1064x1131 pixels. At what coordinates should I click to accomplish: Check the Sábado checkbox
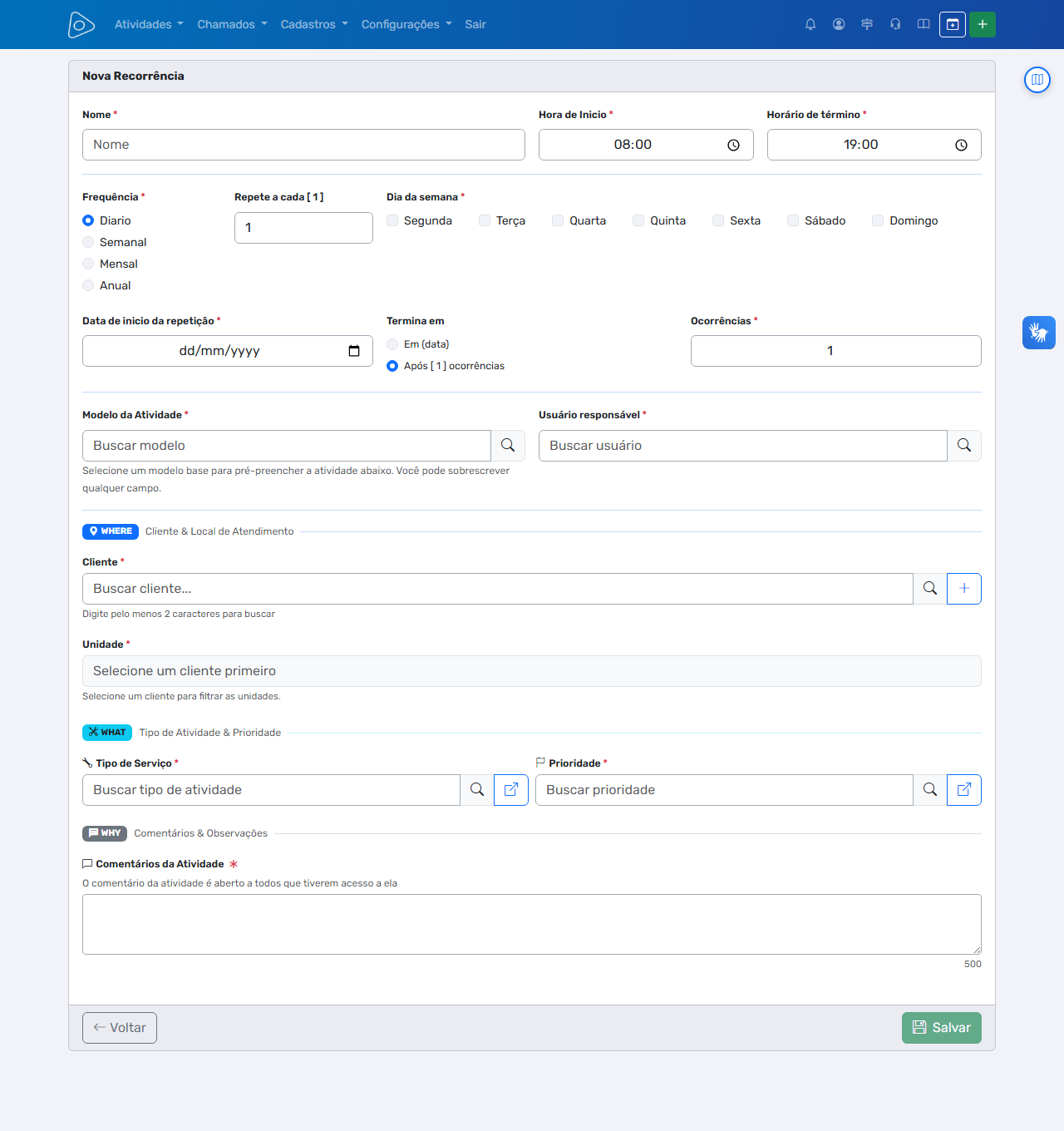pyautogui.click(x=793, y=220)
